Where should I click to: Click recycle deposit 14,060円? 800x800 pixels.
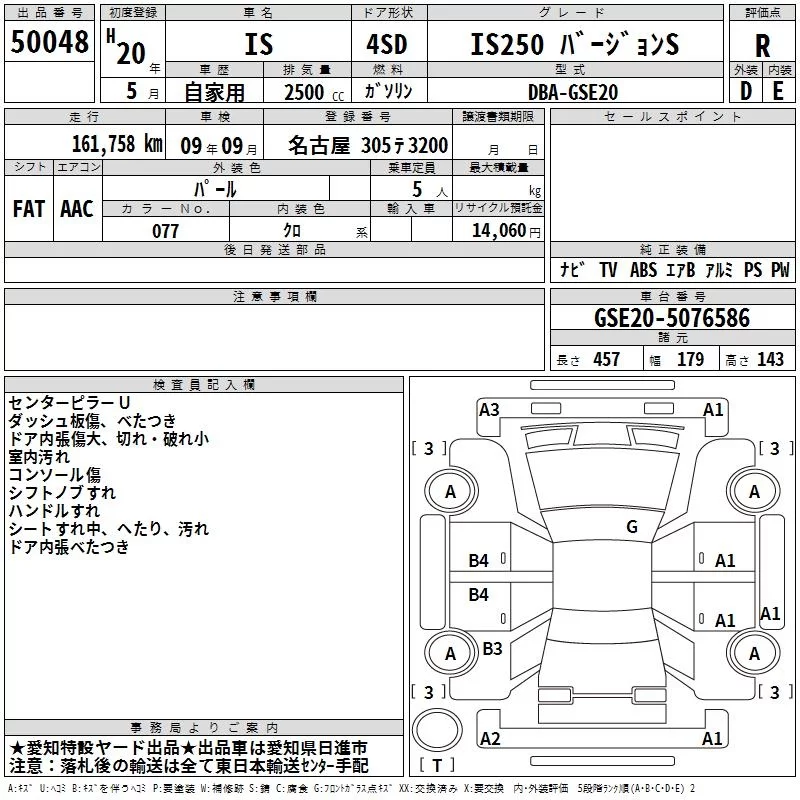[x=506, y=231]
